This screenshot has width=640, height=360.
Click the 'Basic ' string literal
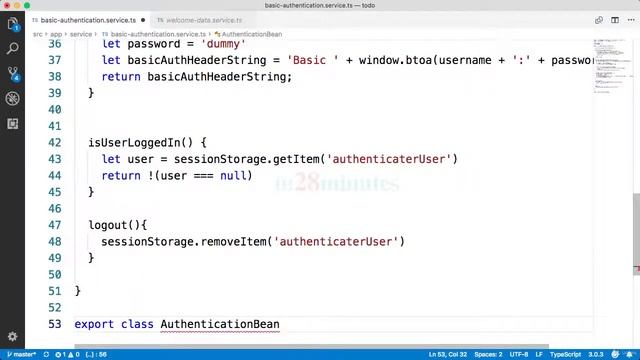coord(313,60)
